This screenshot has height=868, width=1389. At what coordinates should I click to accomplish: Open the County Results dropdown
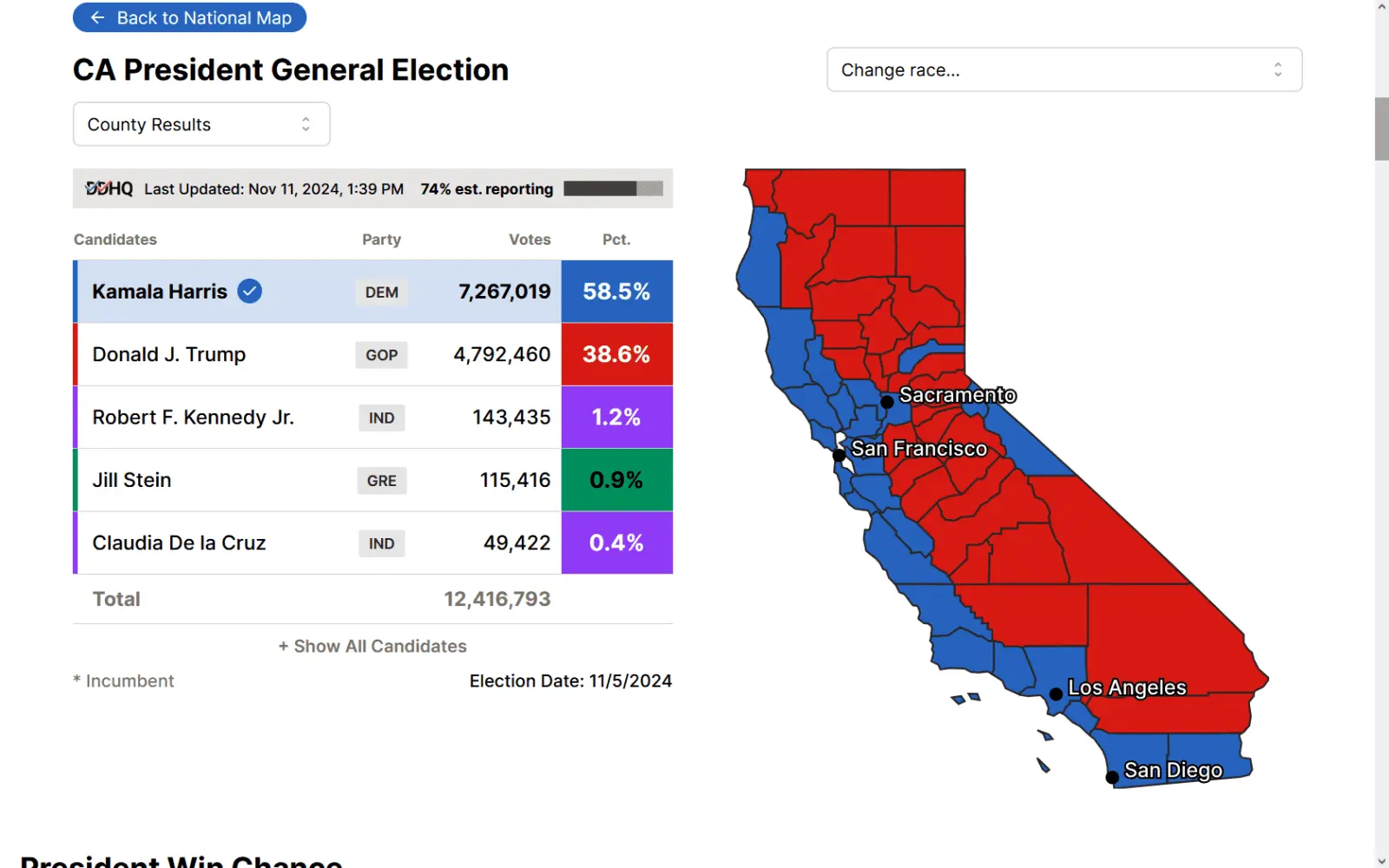(201, 125)
